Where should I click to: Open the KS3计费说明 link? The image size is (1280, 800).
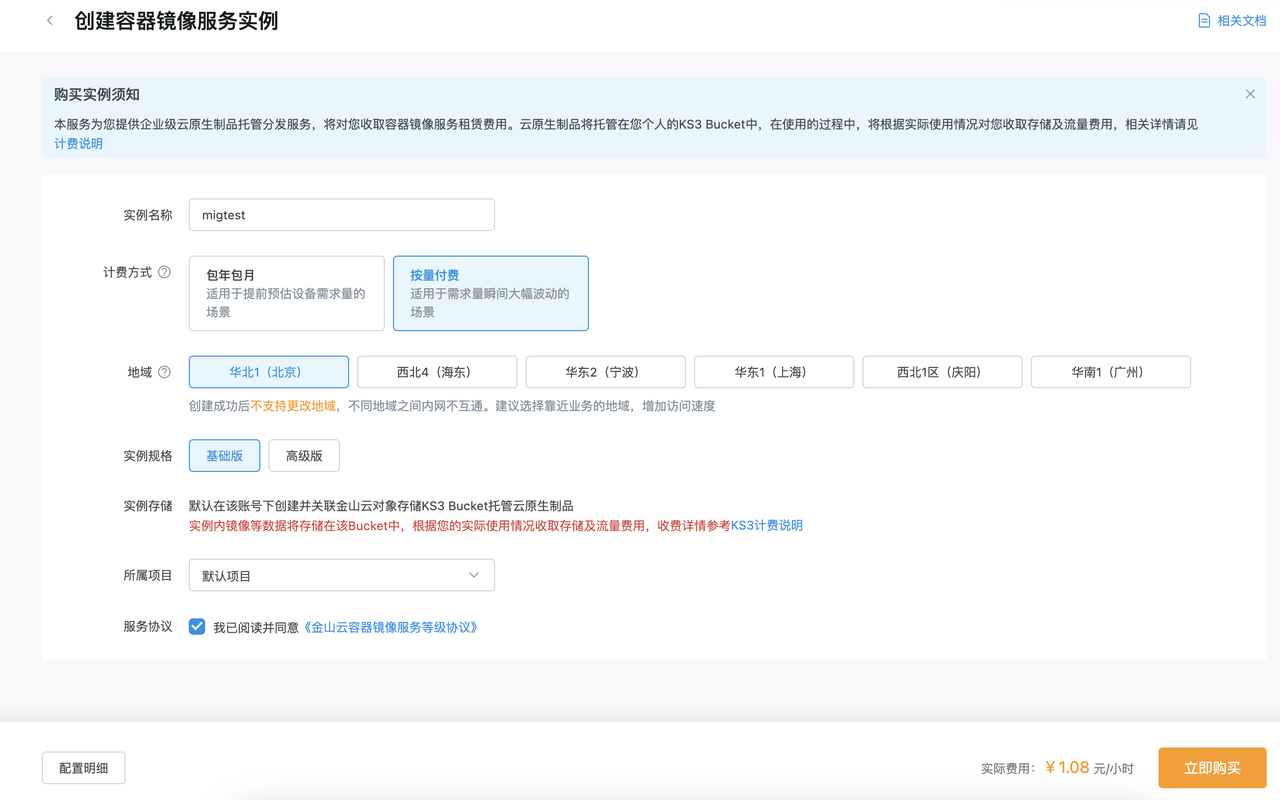point(766,526)
